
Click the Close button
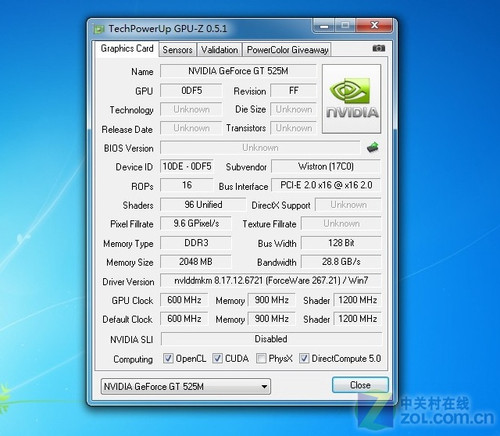click(360, 385)
